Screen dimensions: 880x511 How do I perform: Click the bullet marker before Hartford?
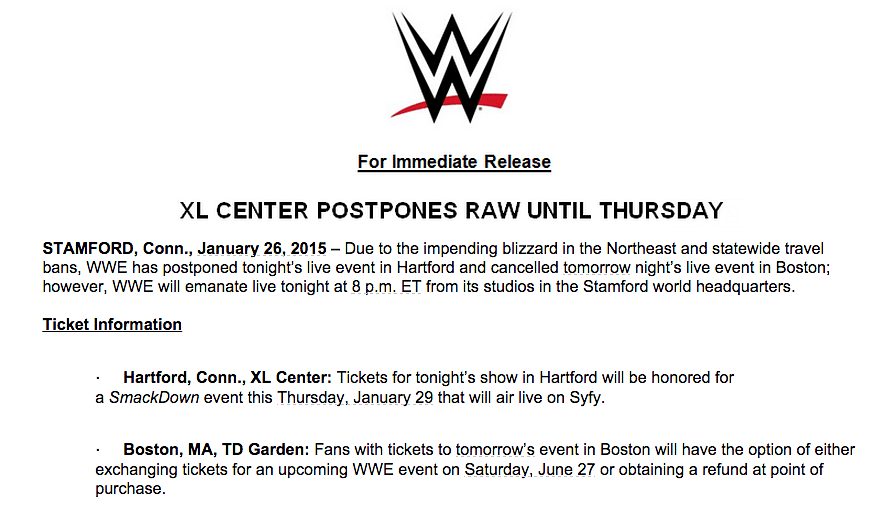coord(98,379)
